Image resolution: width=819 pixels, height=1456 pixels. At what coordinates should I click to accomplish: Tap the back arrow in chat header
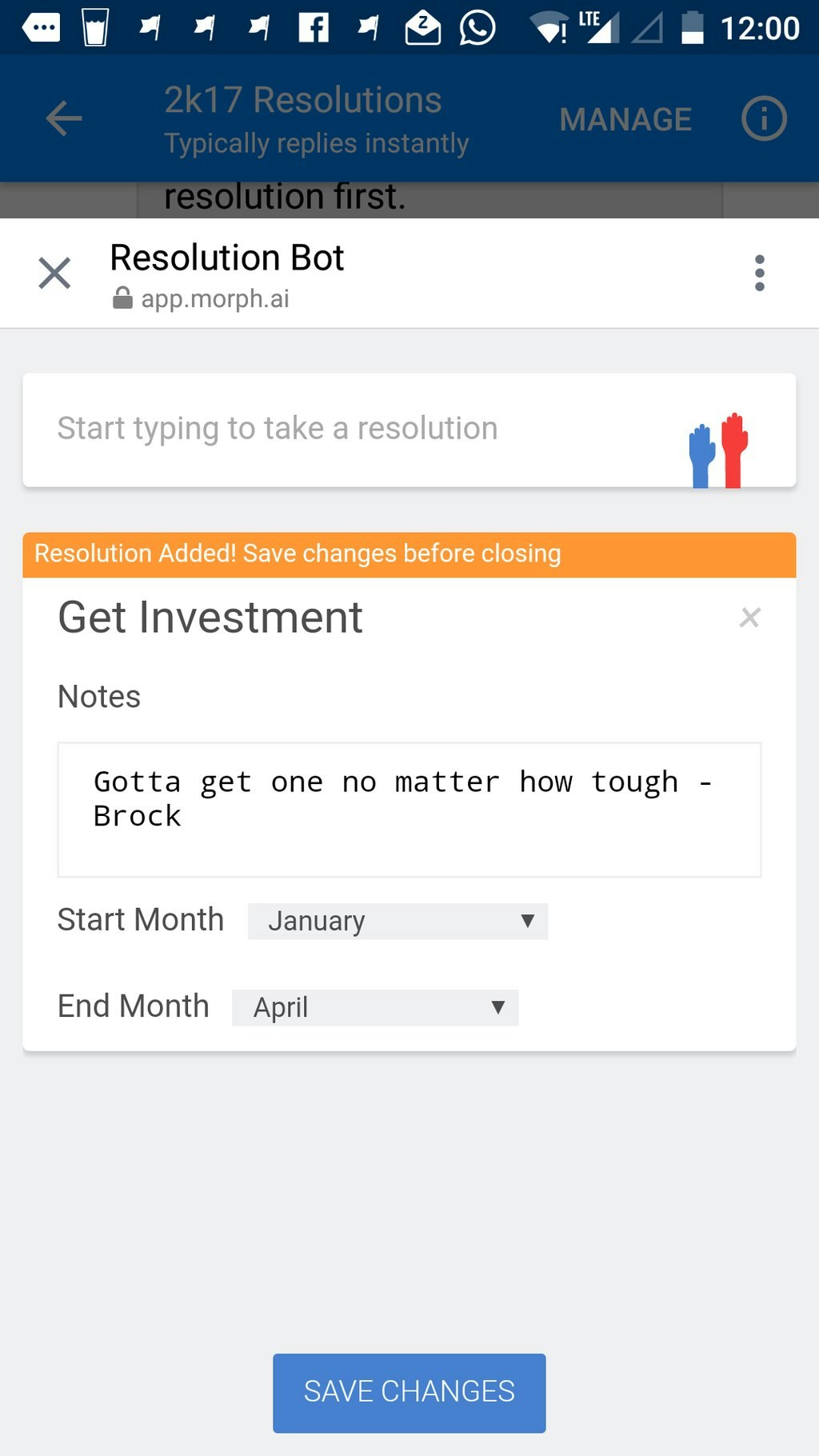64,119
